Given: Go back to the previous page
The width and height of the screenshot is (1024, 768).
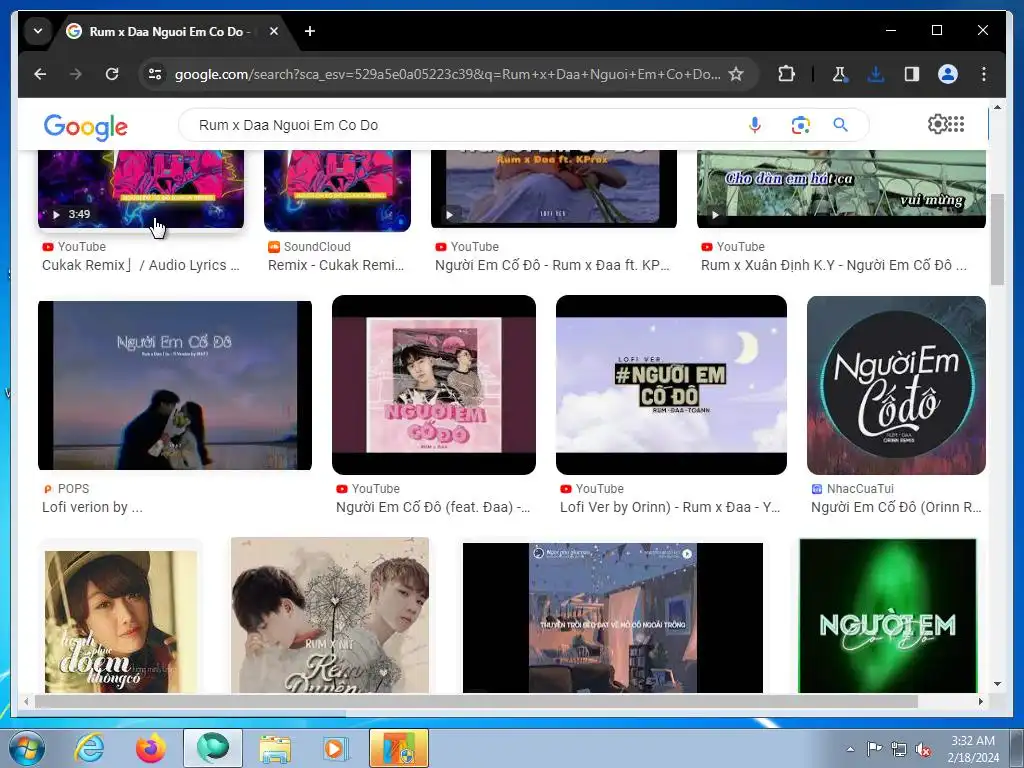Looking at the screenshot, I should (40, 74).
